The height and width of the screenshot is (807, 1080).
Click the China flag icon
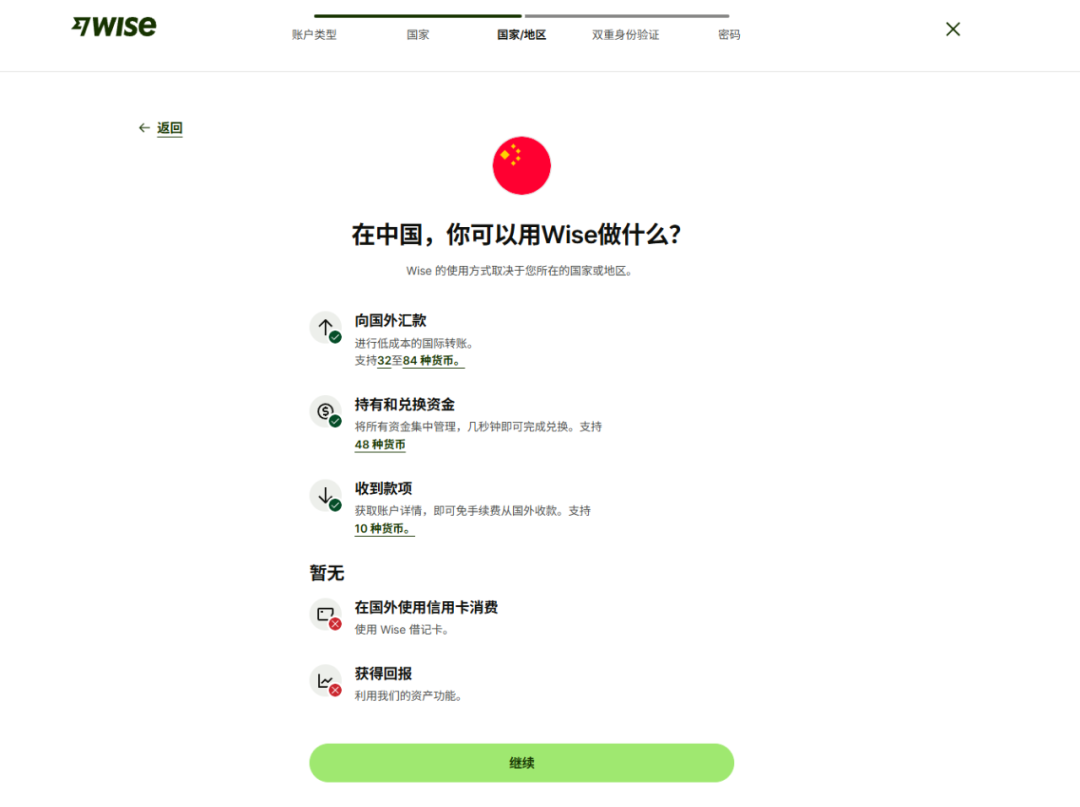click(x=520, y=164)
